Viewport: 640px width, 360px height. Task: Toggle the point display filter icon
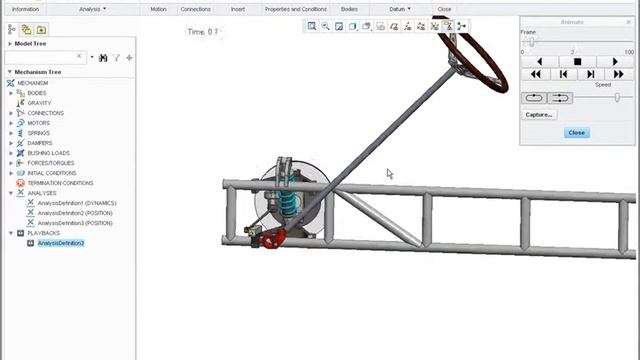(x=421, y=26)
